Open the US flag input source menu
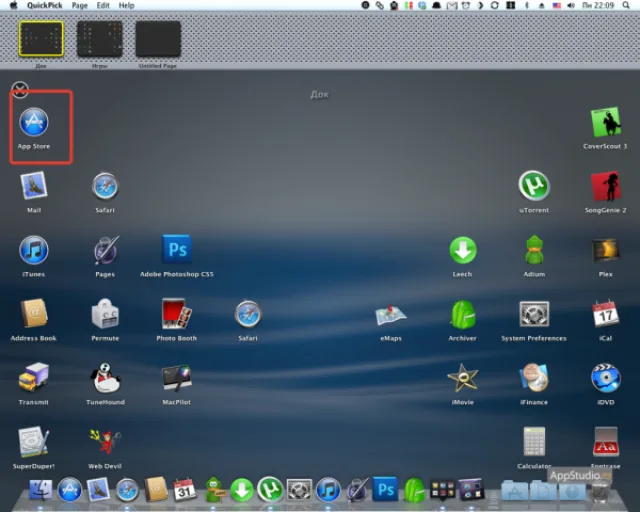Viewport: 640px width, 512px height. [x=557, y=5]
